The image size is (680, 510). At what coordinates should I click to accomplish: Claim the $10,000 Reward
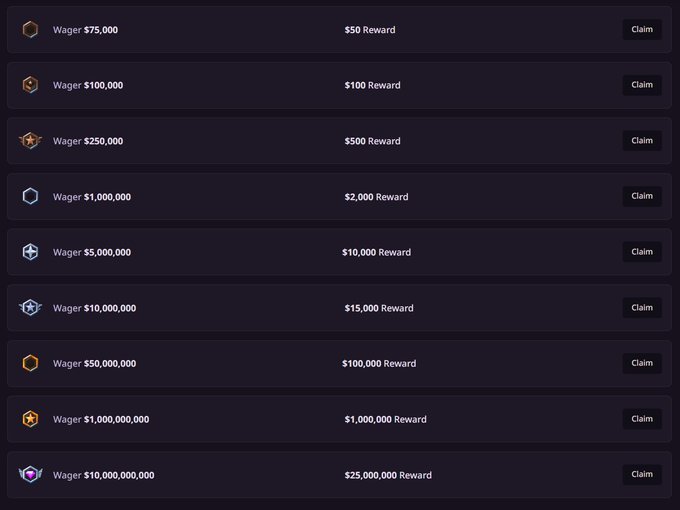coord(642,252)
